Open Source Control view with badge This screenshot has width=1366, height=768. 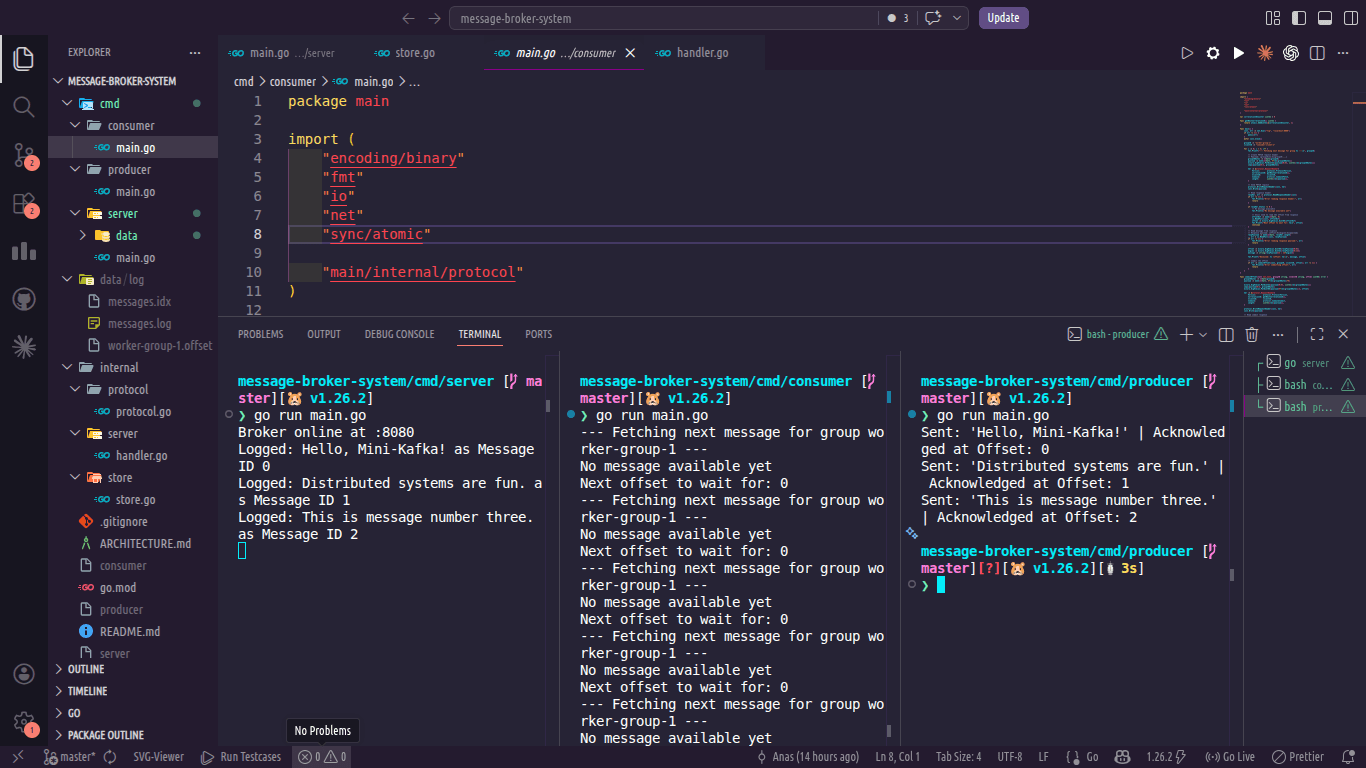coord(23,154)
